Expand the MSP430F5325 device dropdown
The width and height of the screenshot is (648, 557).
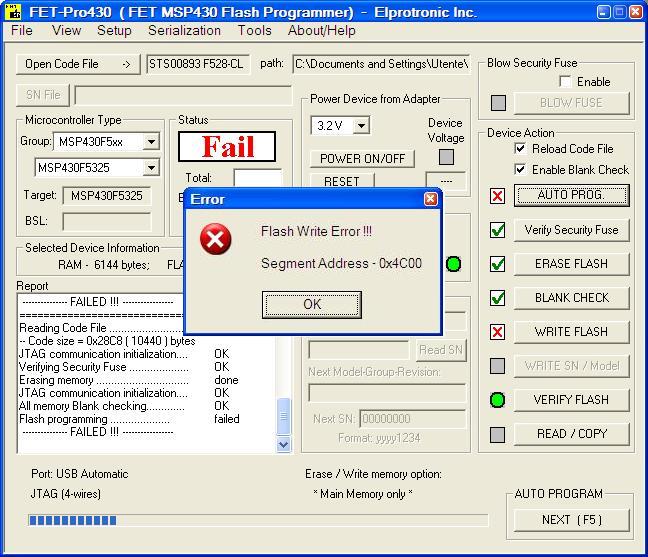pyautogui.click(x=151, y=168)
